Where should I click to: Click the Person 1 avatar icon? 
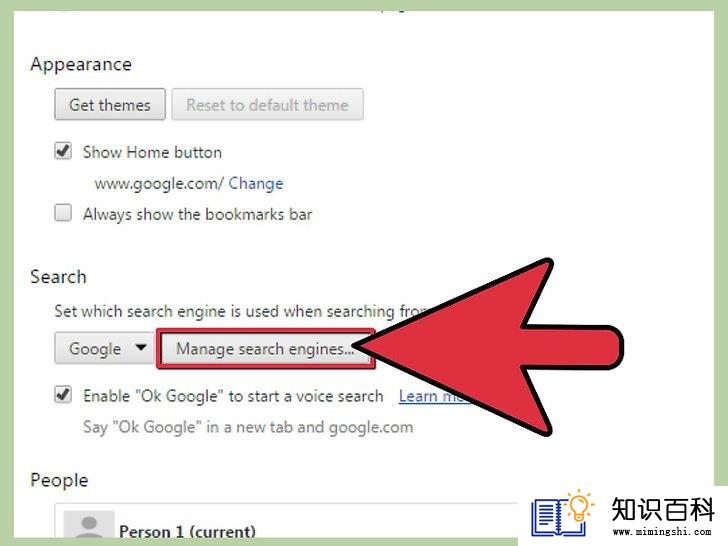coord(89,525)
